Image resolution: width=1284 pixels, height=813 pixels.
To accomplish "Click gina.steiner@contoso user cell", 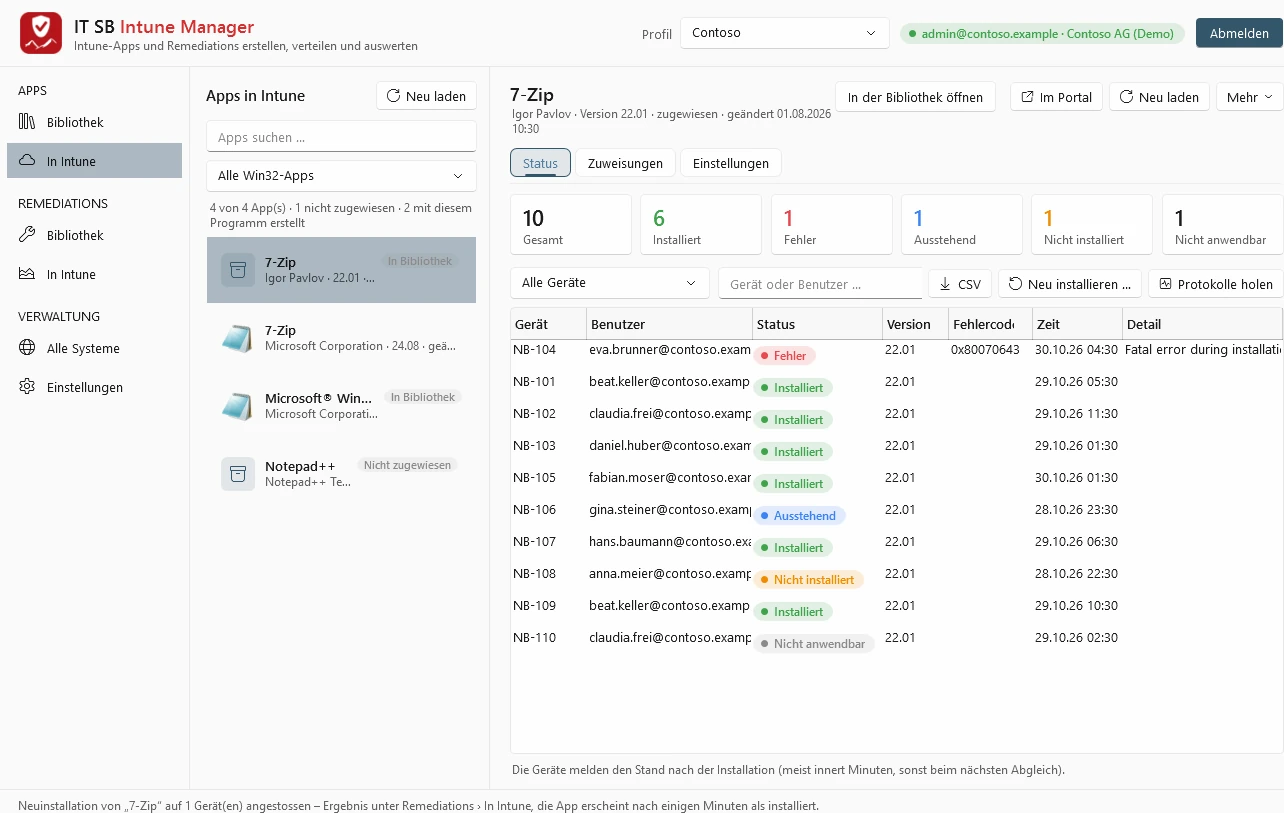I will [x=670, y=510].
